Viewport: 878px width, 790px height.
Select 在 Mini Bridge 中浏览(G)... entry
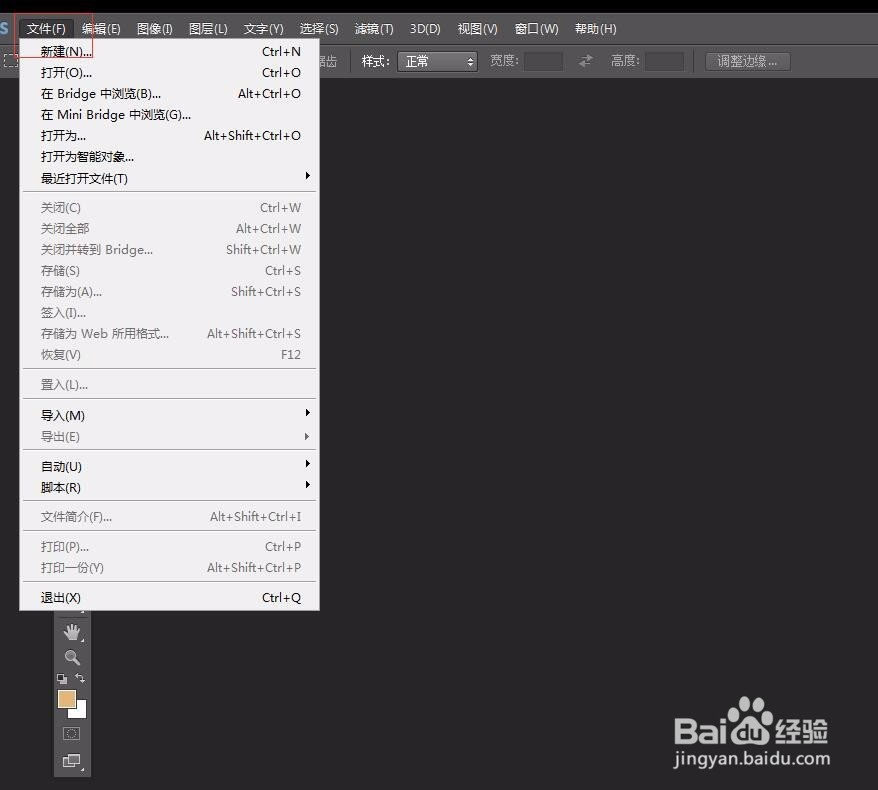170,115
